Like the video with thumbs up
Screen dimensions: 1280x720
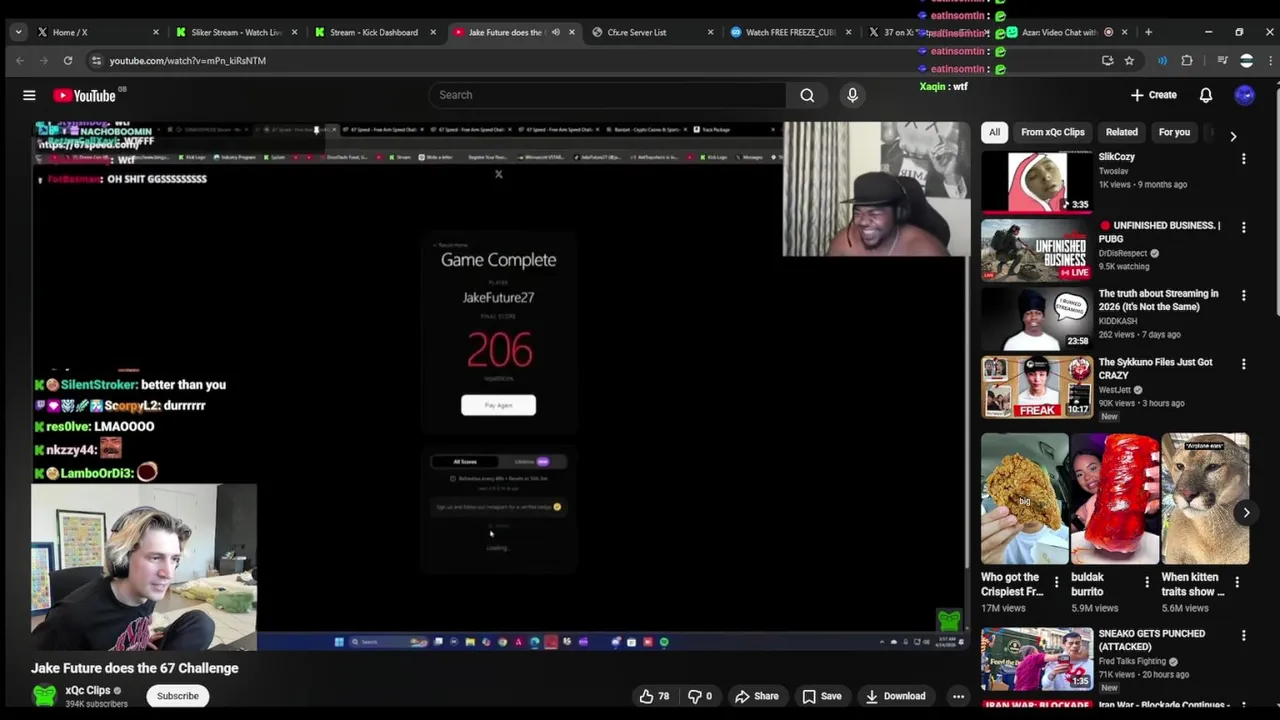click(654, 696)
